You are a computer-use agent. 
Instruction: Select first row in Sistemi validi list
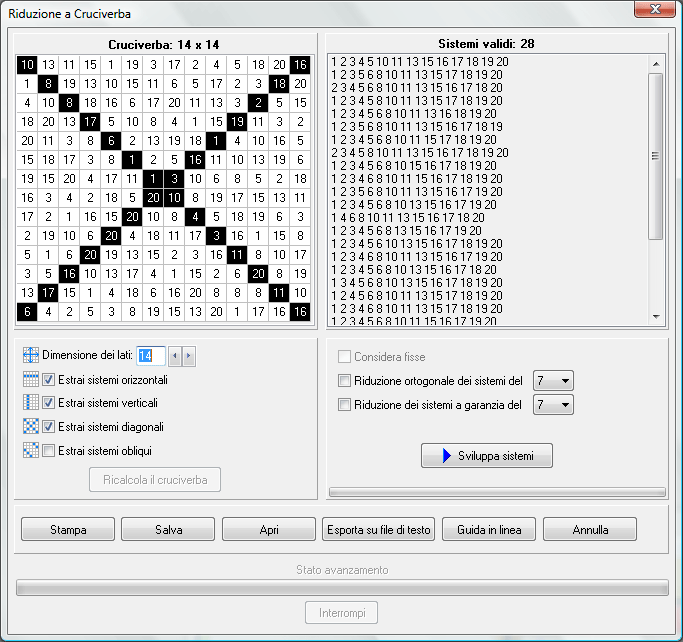point(420,62)
